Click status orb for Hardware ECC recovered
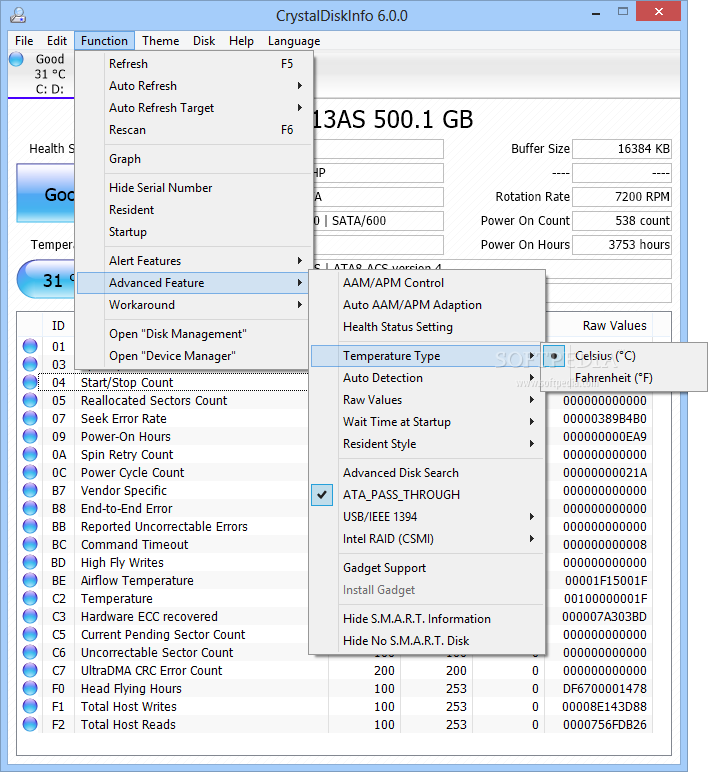Screen dimensions: 708x772 [30, 616]
